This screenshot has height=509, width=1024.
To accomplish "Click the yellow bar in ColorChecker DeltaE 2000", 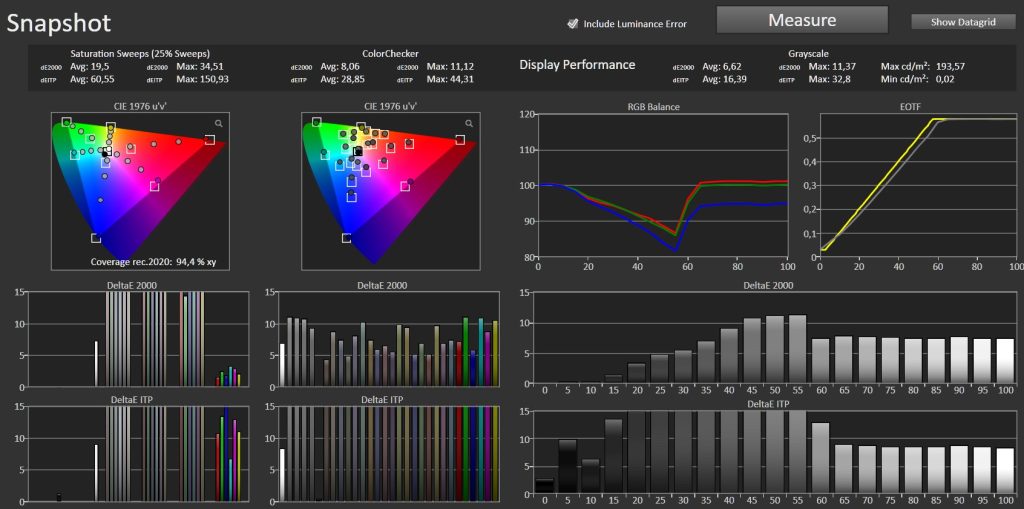I will (494, 353).
